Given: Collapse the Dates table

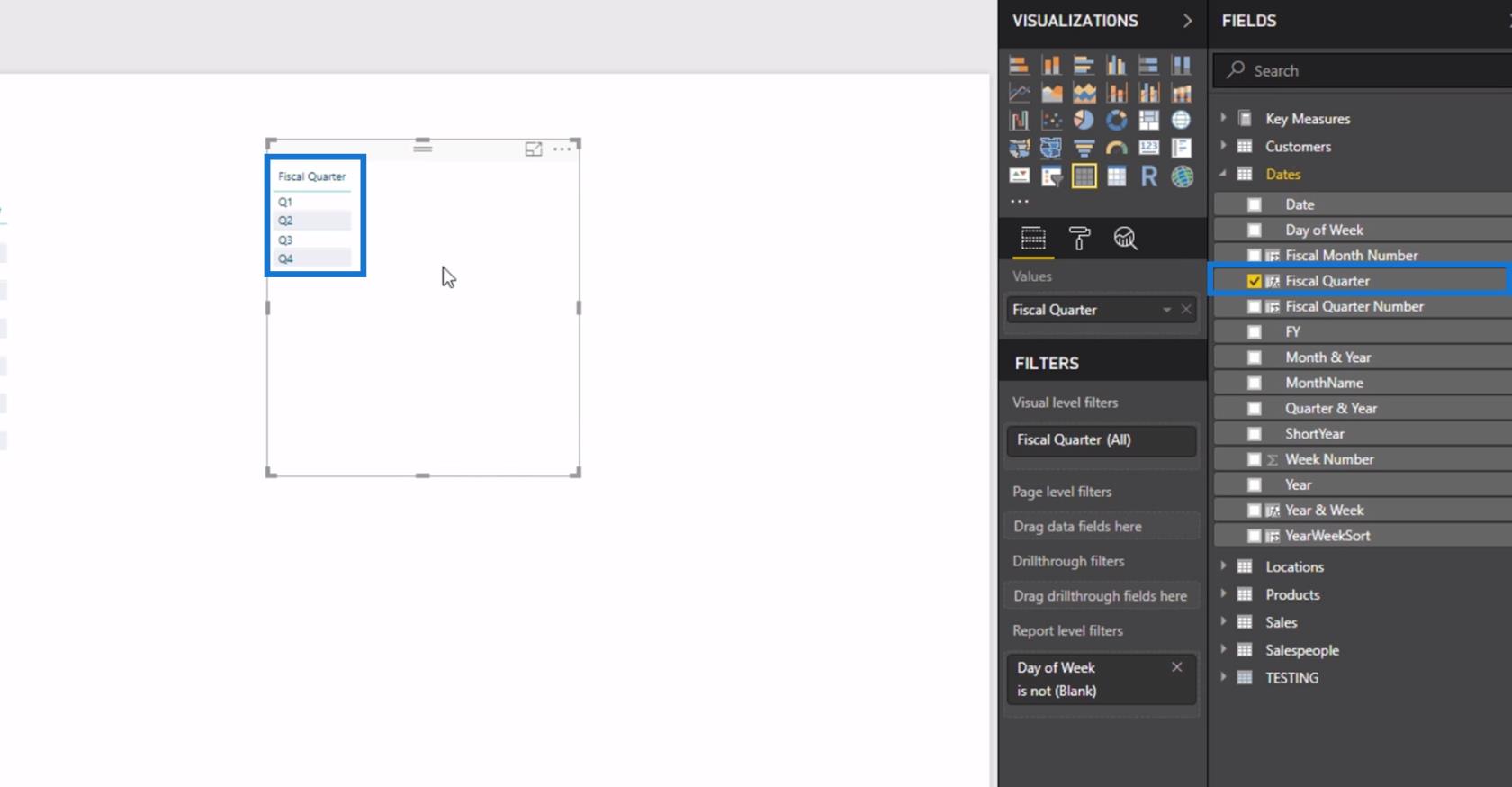Looking at the screenshot, I should pyautogui.click(x=1223, y=174).
